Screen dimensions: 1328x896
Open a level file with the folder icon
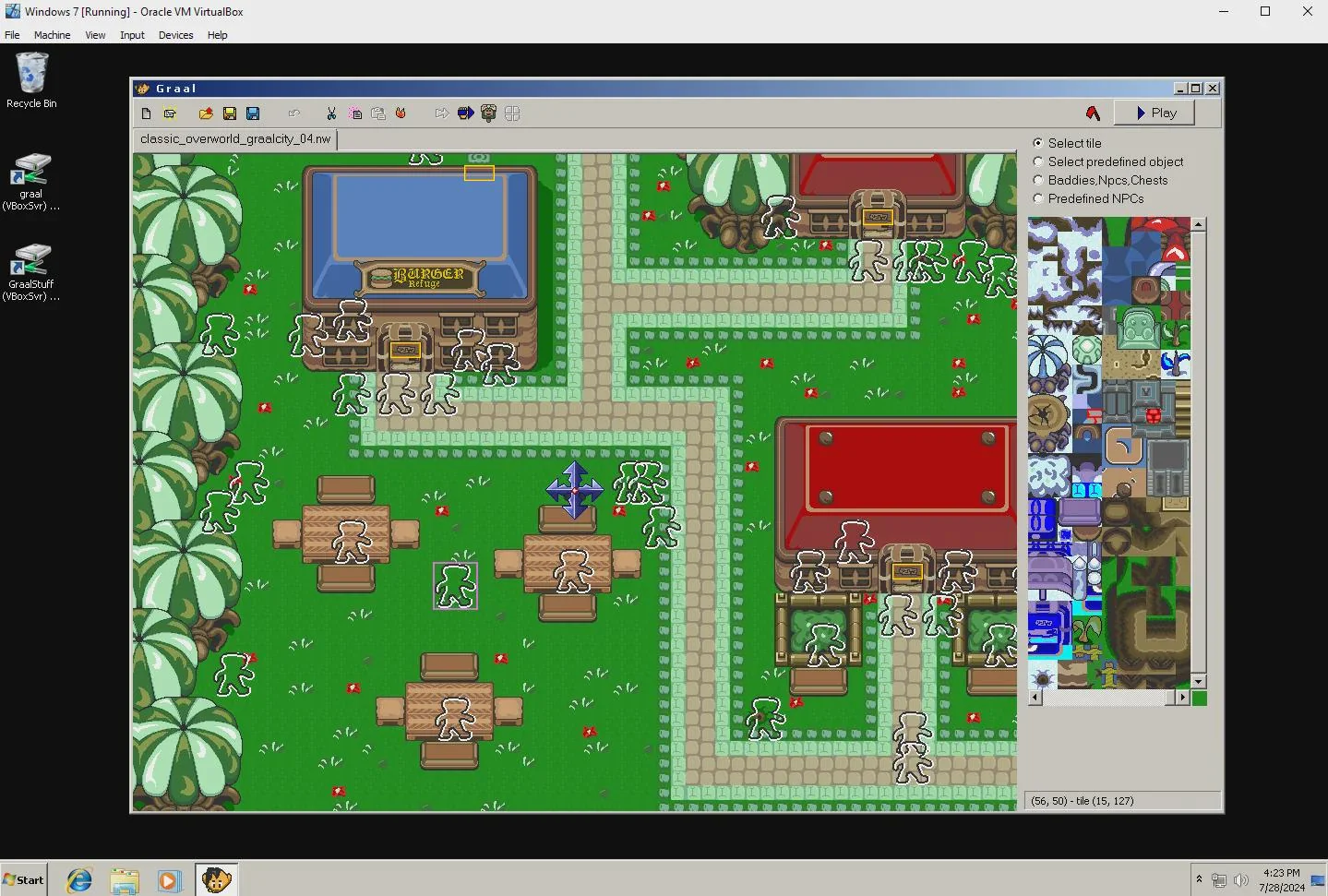[x=206, y=113]
